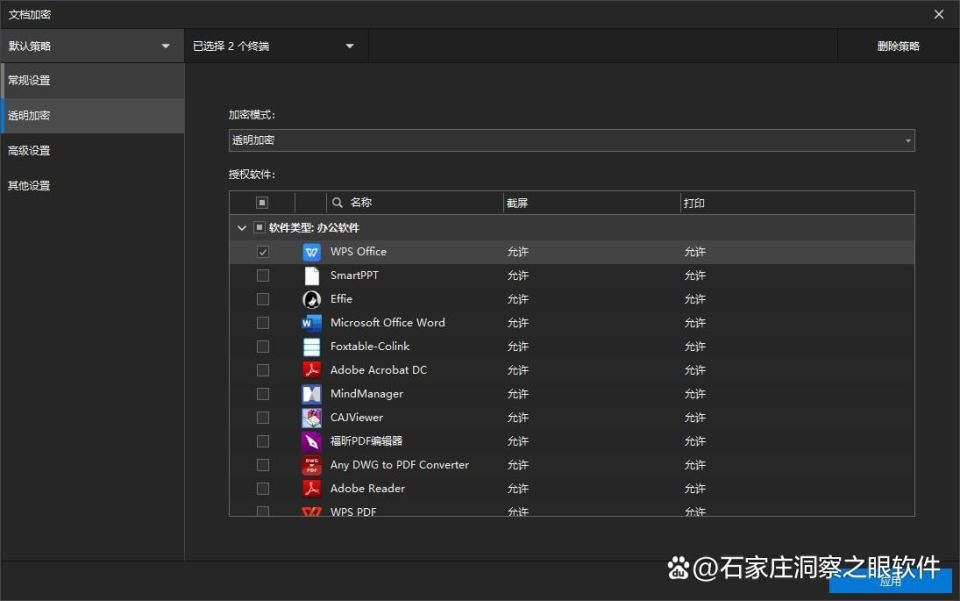This screenshot has height=601, width=960.
Task: Check the Effie checkbox
Action: pos(263,299)
